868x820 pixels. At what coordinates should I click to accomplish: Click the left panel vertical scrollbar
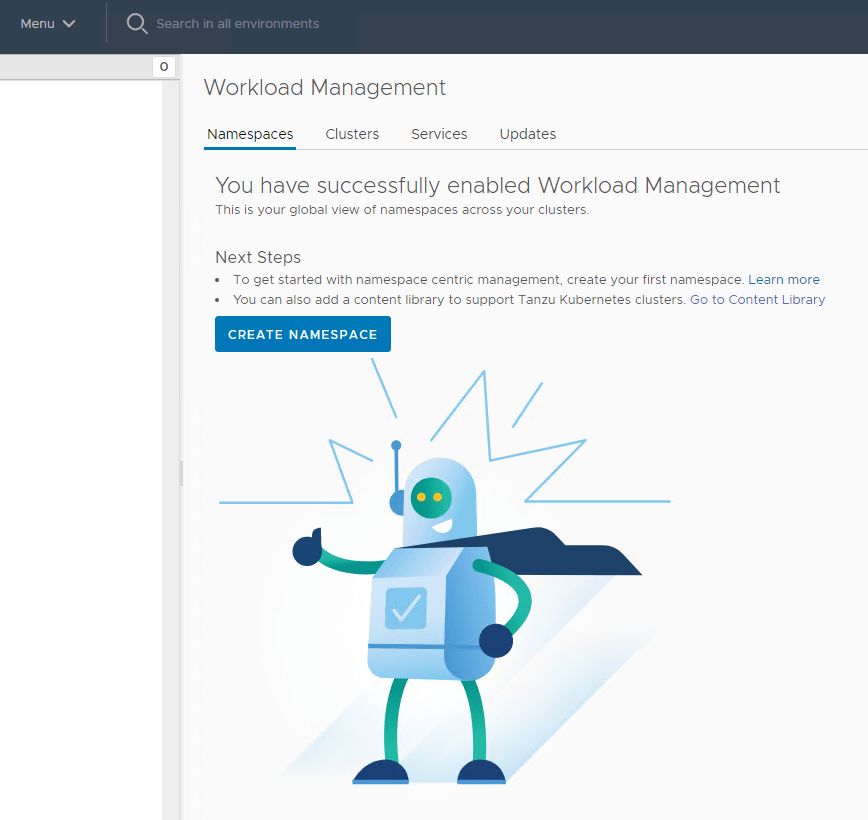pos(170,448)
